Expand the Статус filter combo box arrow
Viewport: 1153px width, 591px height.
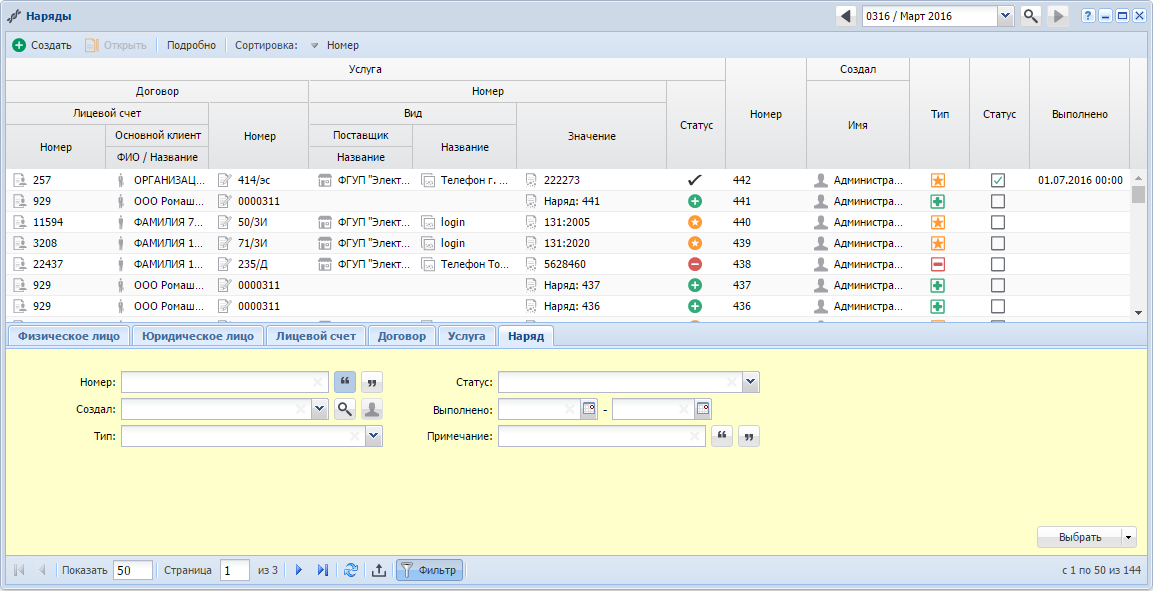[751, 382]
